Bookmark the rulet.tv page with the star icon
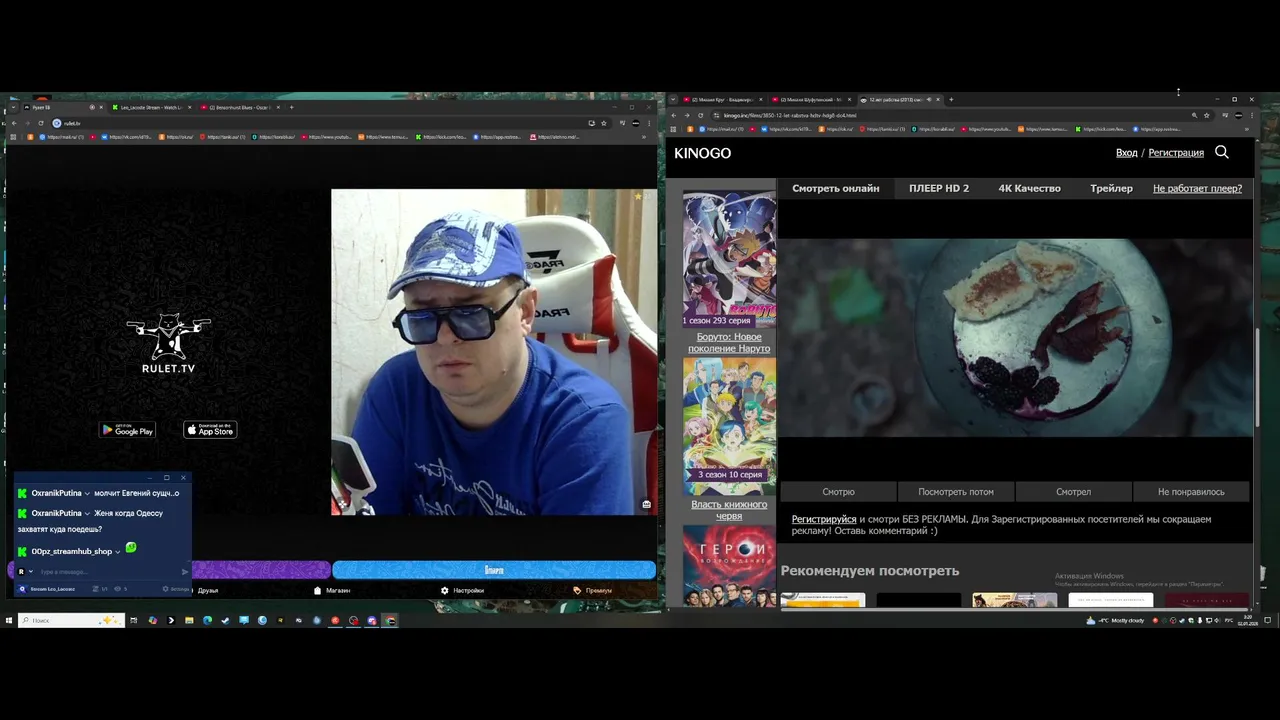 [x=603, y=123]
